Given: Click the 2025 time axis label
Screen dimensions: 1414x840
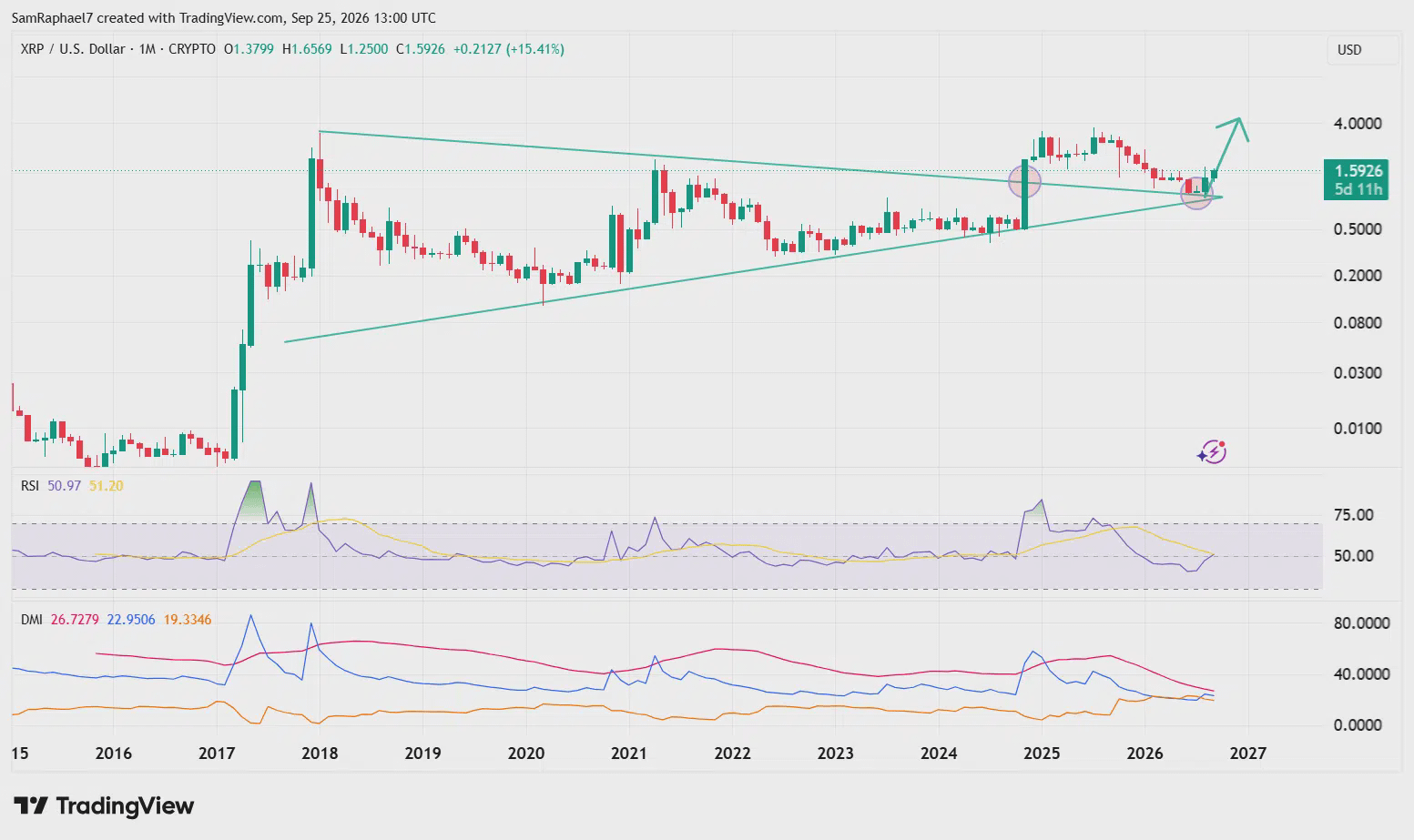Looking at the screenshot, I should pyautogui.click(x=1042, y=754).
